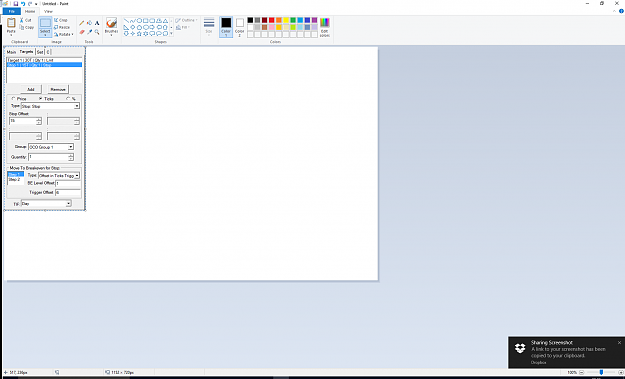Expand the Shapes gallery more arrow
The width and height of the screenshot is (625, 379).
(171, 34)
